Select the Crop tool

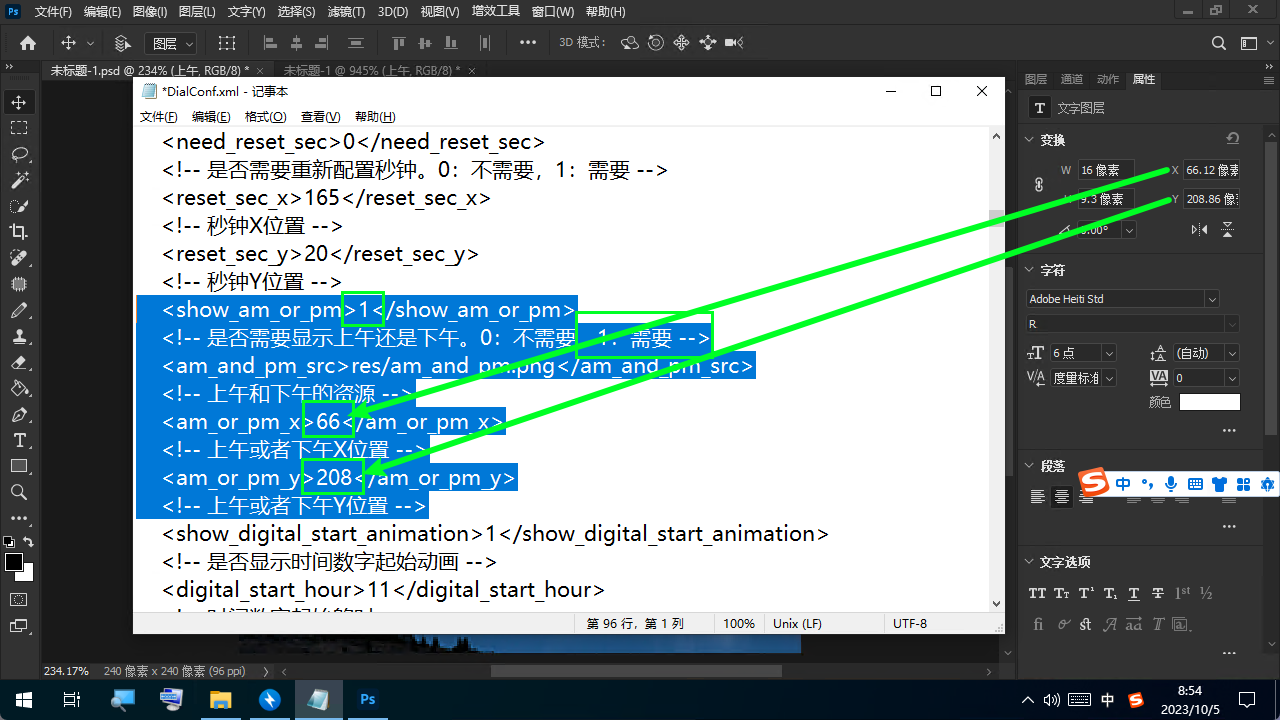click(19, 232)
